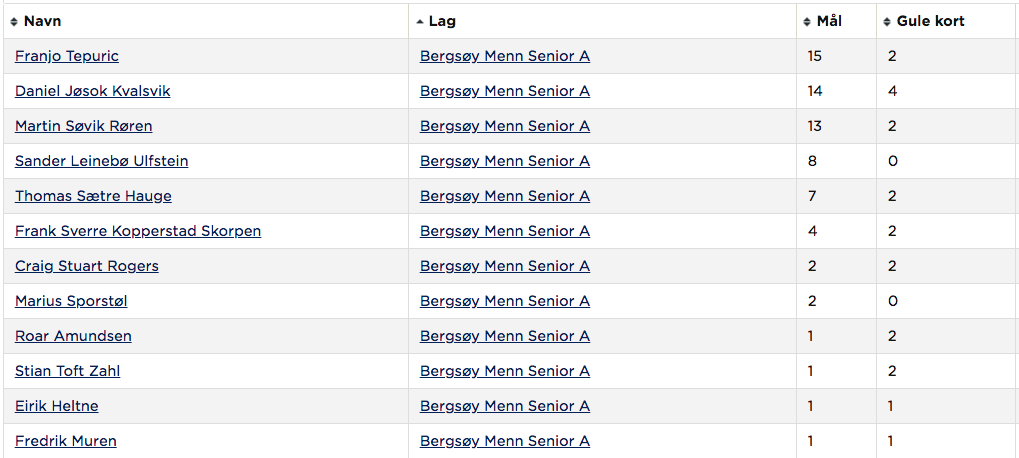The height and width of the screenshot is (458, 1019).
Task: Open Stian Toft Zahl profile
Action: [x=68, y=372]
